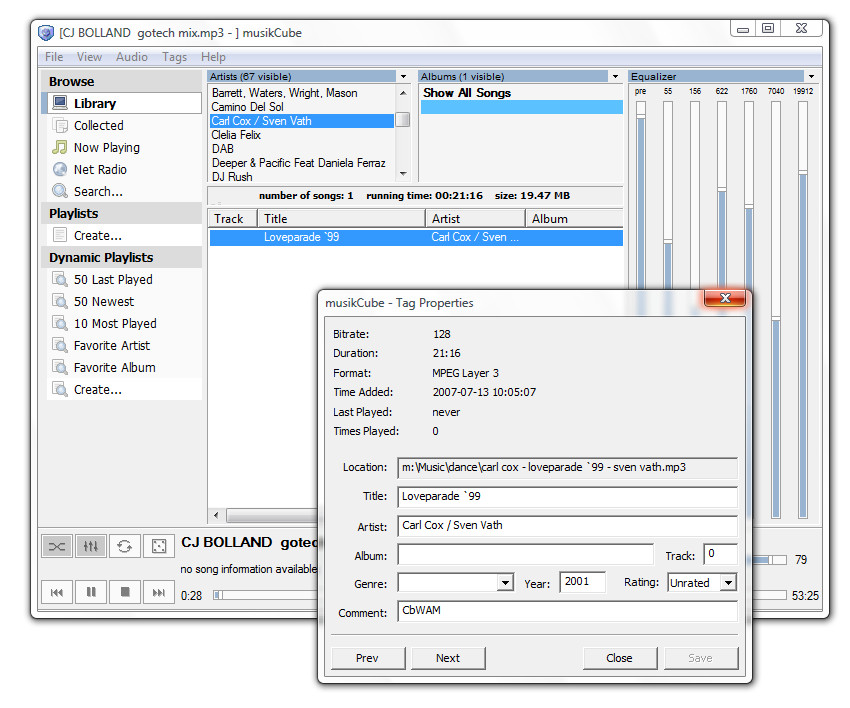
Task: Sort by the Track column header
Action: (233, 219)
